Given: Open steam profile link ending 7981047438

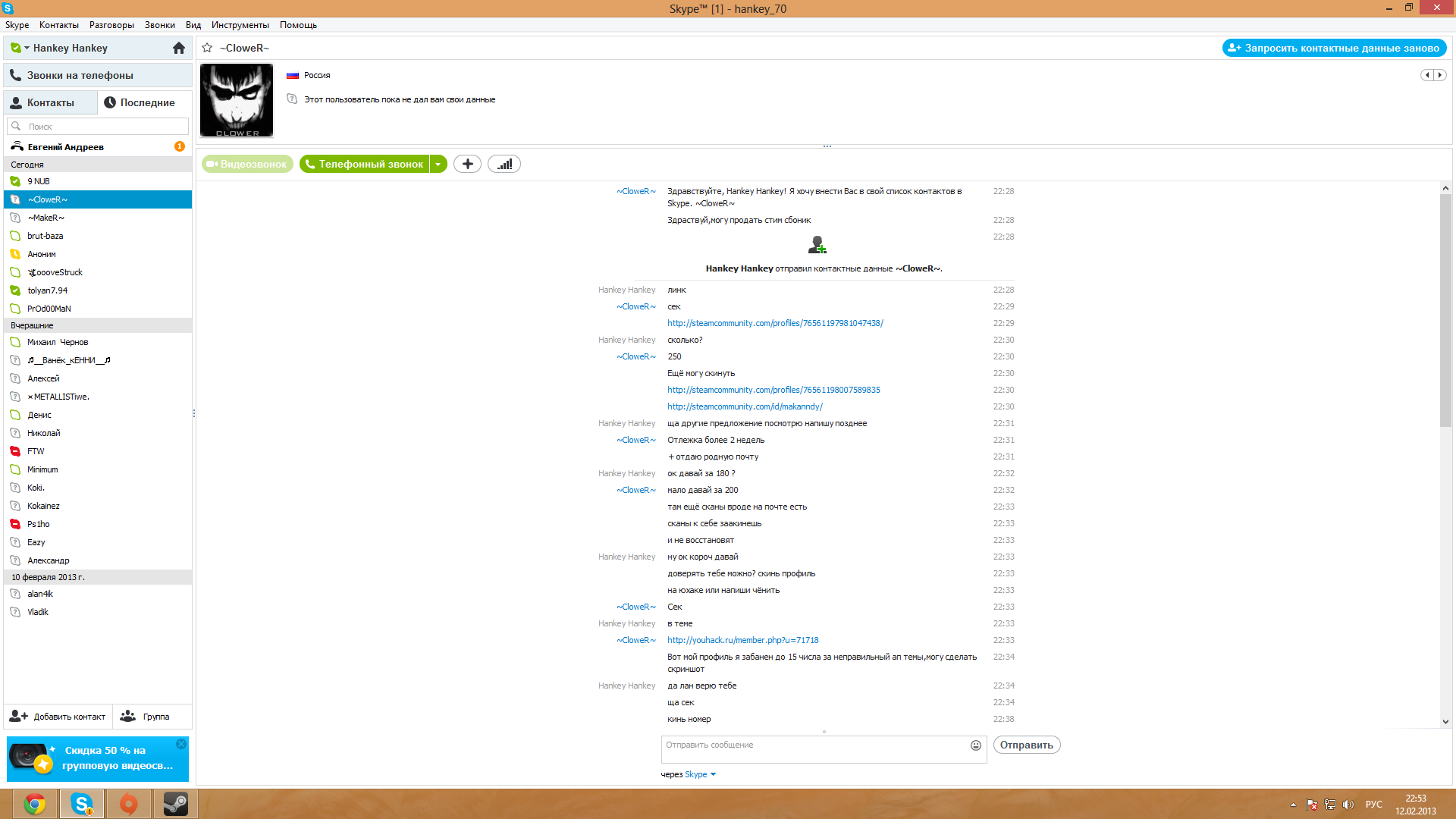Looking at the screenshot, I should [775, 323].
